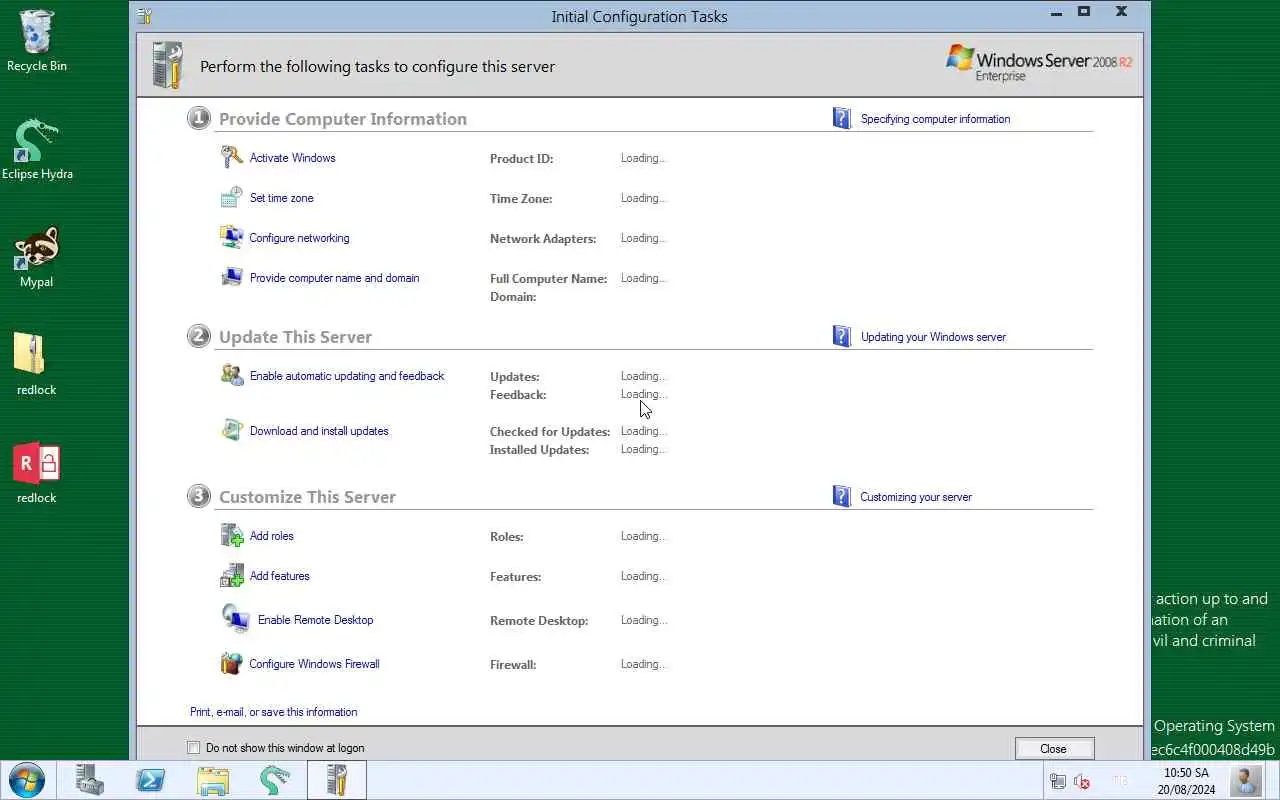Open Enable automatic updating and feedback link
The height and width of the screenshot is (800, 1280).
pos(347,376)
